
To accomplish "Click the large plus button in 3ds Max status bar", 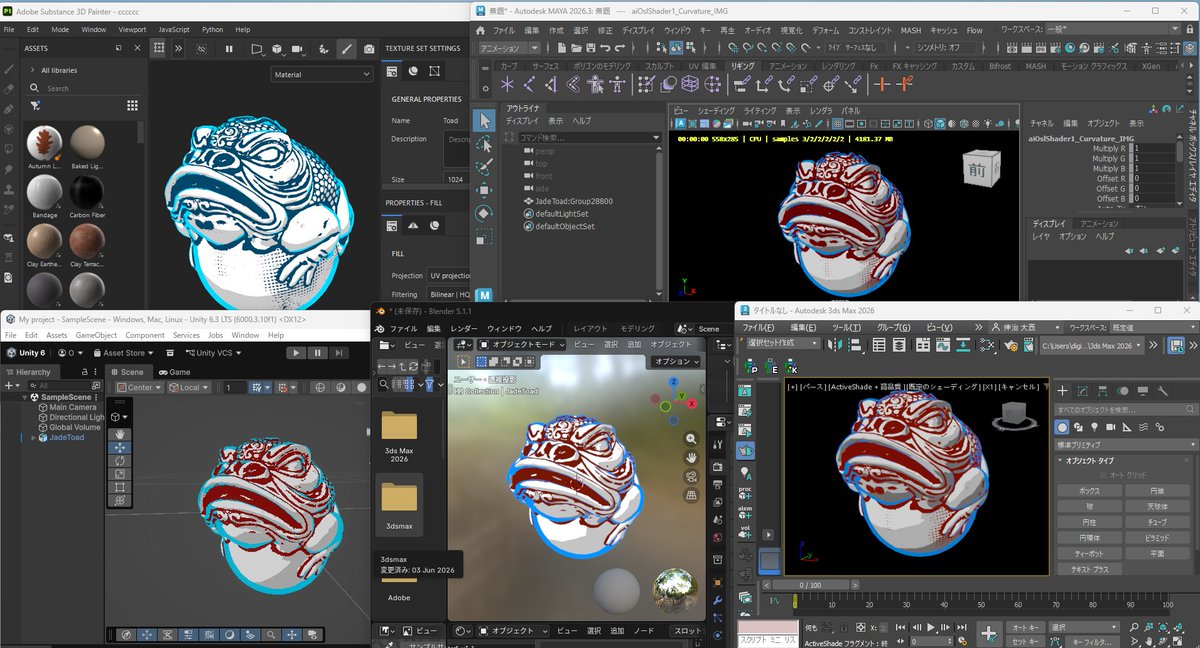I will [x=988, y=633].
